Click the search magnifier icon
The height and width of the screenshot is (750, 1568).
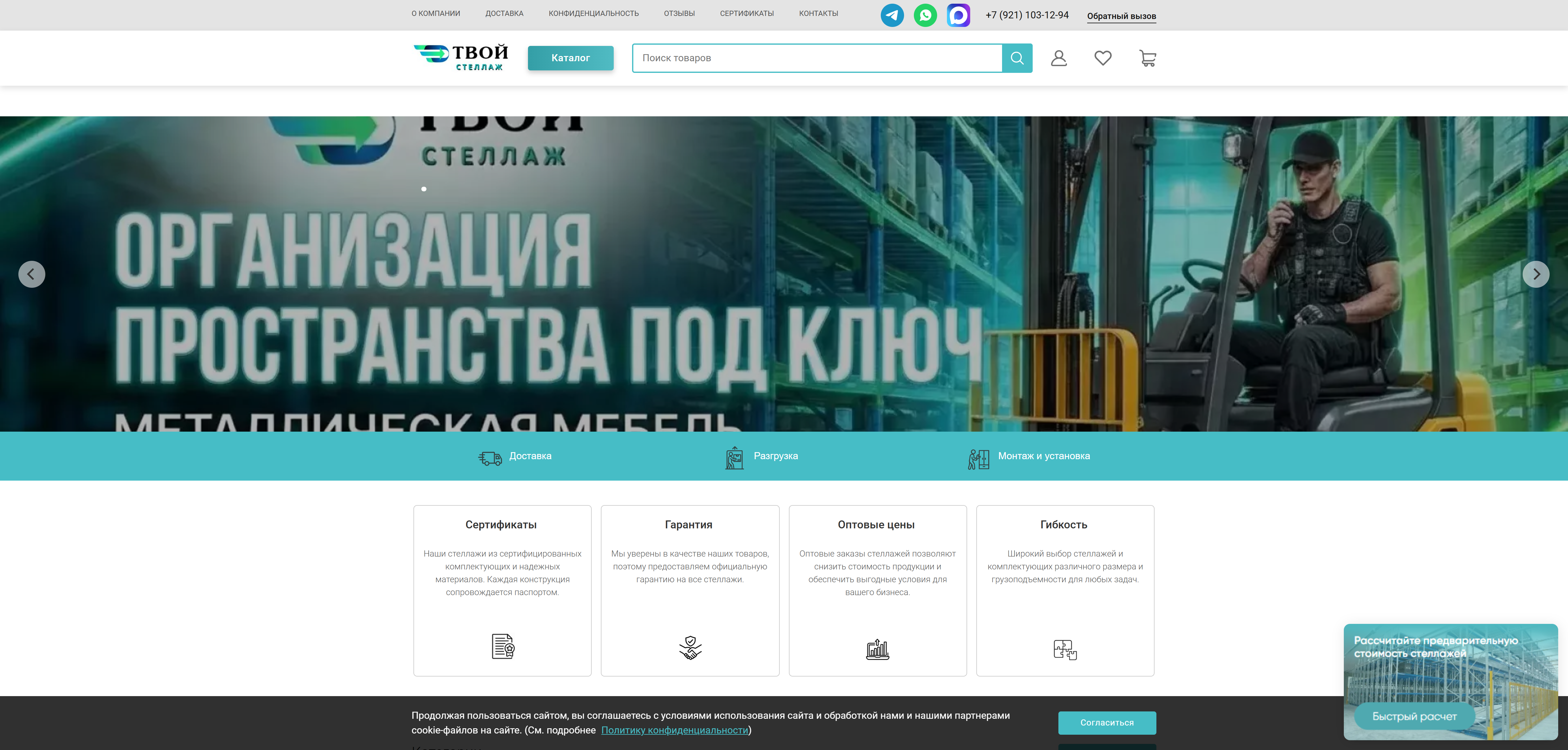point(1016,58)
